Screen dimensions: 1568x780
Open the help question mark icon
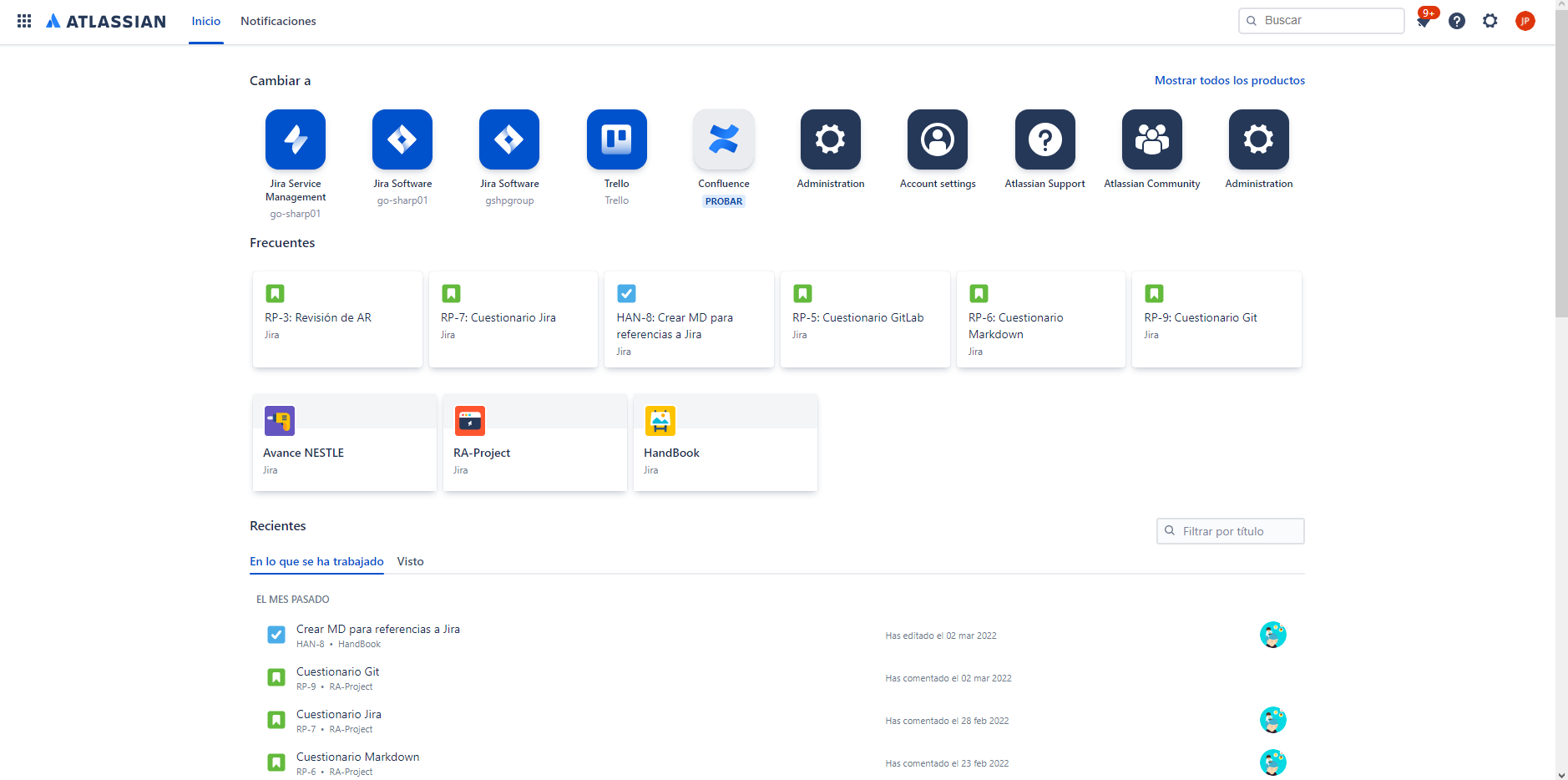pyautogui.click(x=1457, y=21)
